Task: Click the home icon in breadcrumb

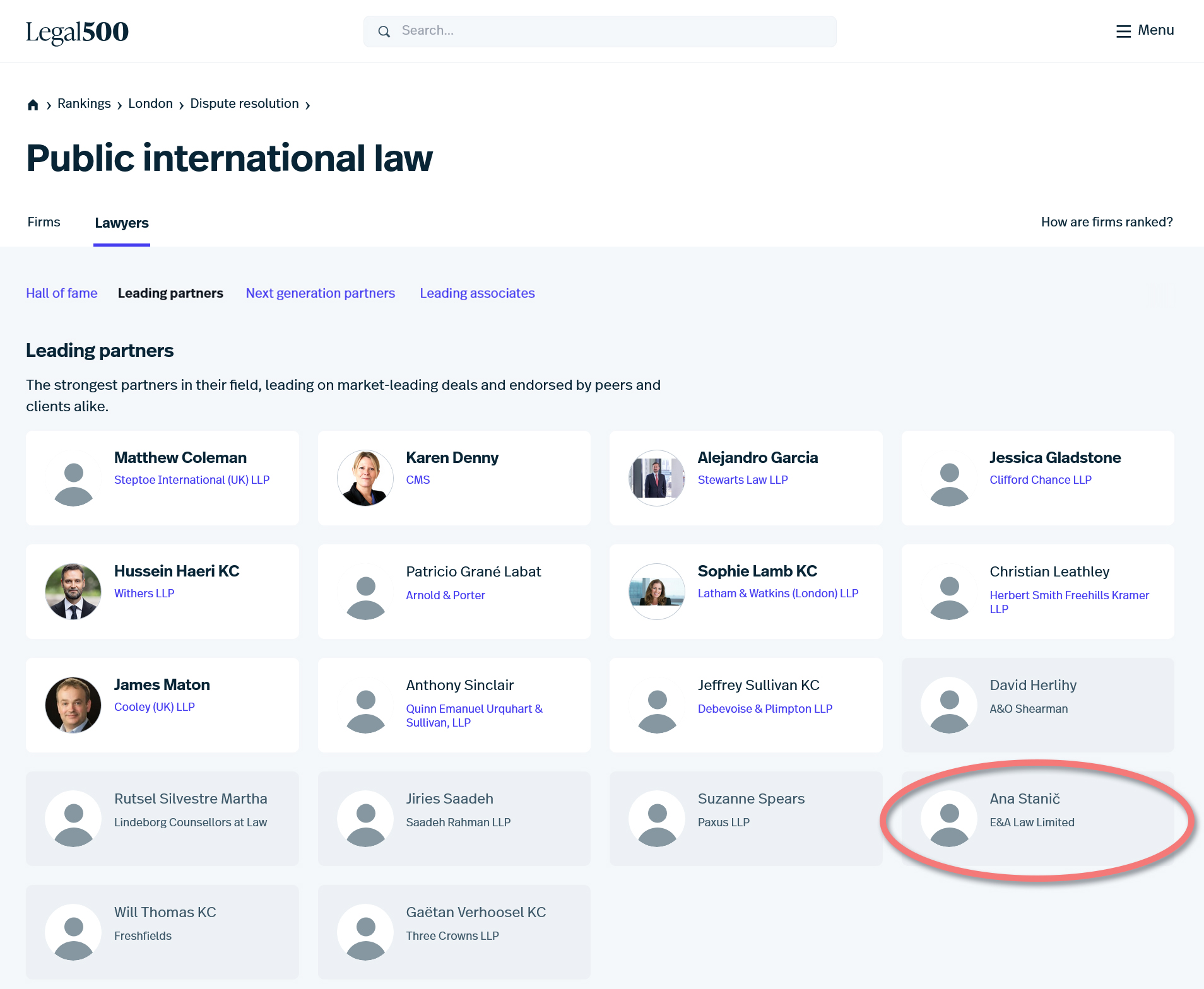Action: [x=33, y=105]
